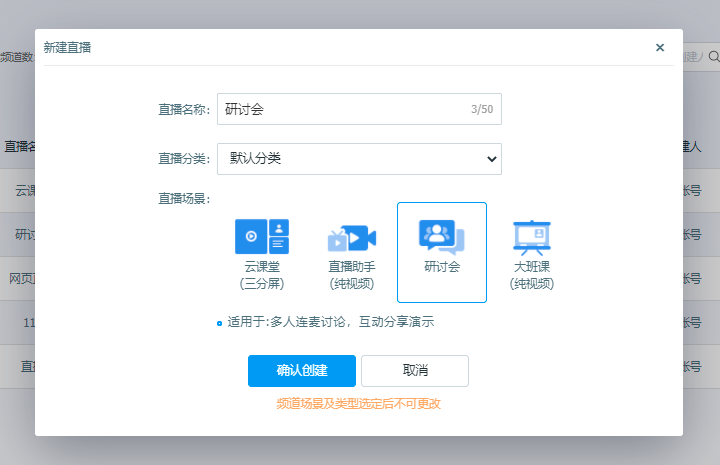Click the search magnifier icon behind dialog
This screenshot has width=720, height=465.
(x=713, y=57)
